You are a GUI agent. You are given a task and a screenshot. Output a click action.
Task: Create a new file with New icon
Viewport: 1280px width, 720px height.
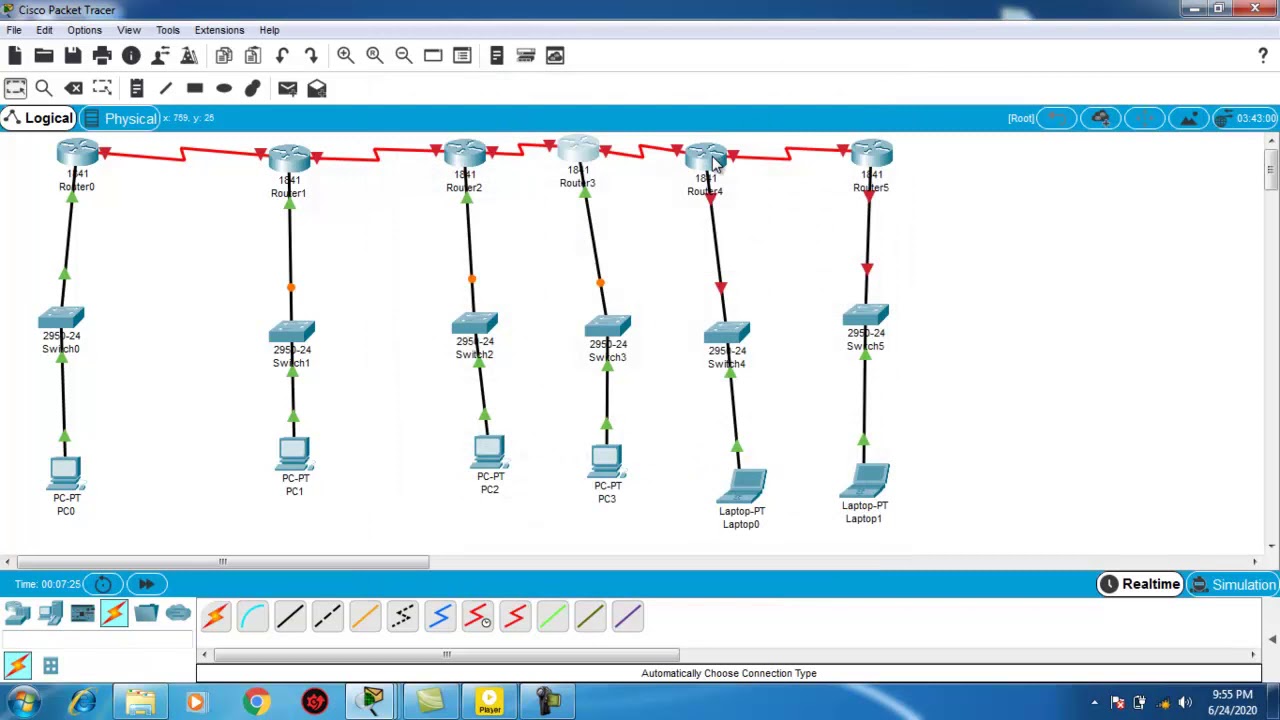pyautogui.click(x=15, y=56)
